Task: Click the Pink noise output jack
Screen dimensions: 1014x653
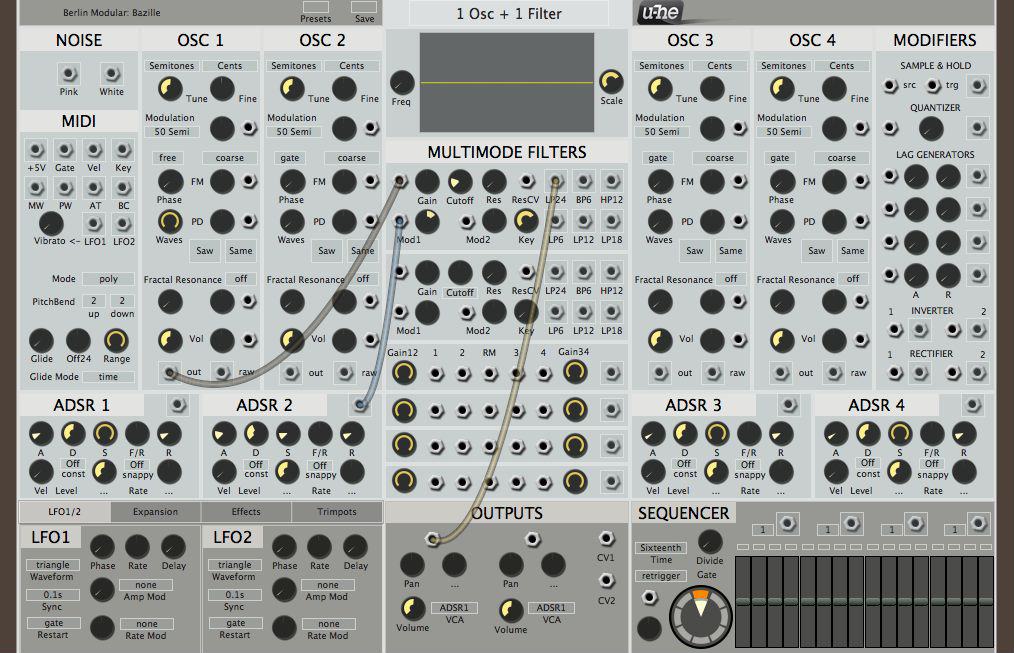Action: [x=69, y=73]
